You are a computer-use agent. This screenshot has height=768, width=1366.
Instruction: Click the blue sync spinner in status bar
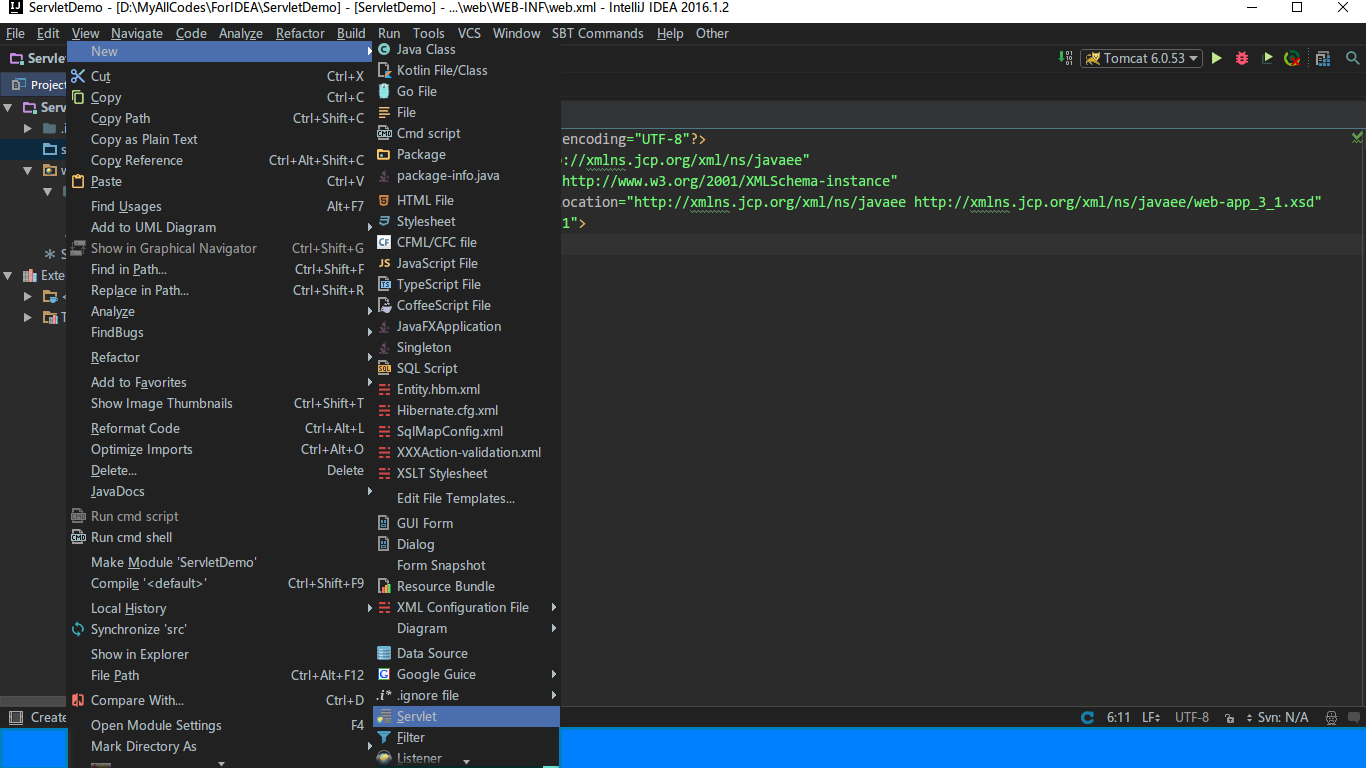(x=1088, y=717)
